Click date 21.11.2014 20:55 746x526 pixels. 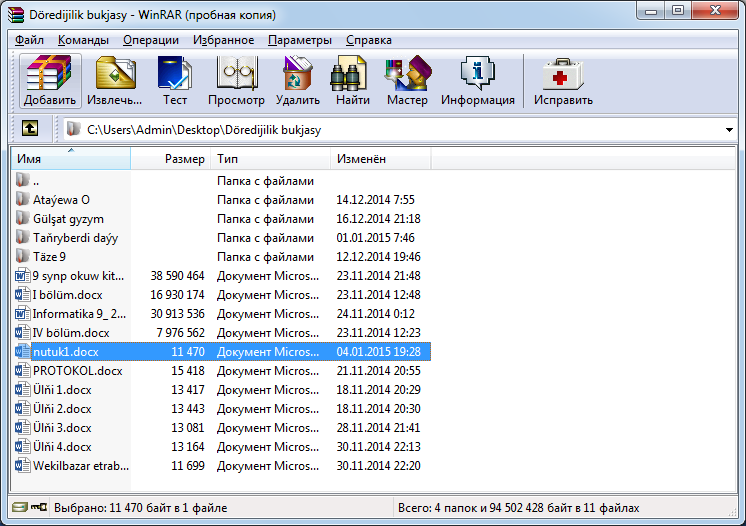pos(378,371)
